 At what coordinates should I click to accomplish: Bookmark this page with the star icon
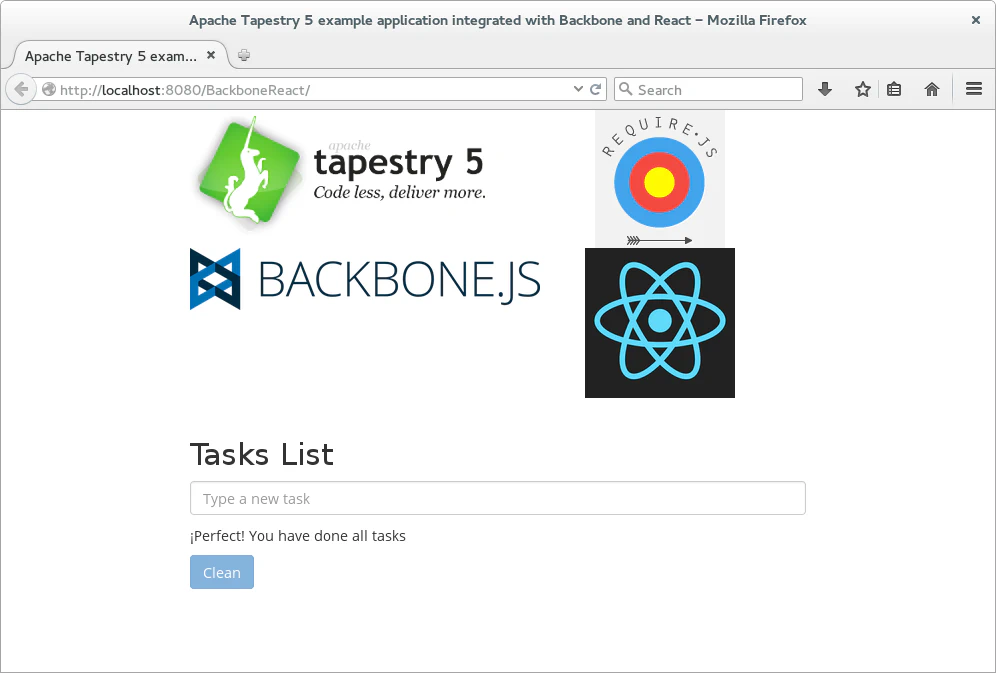click(x=862, y=89)
